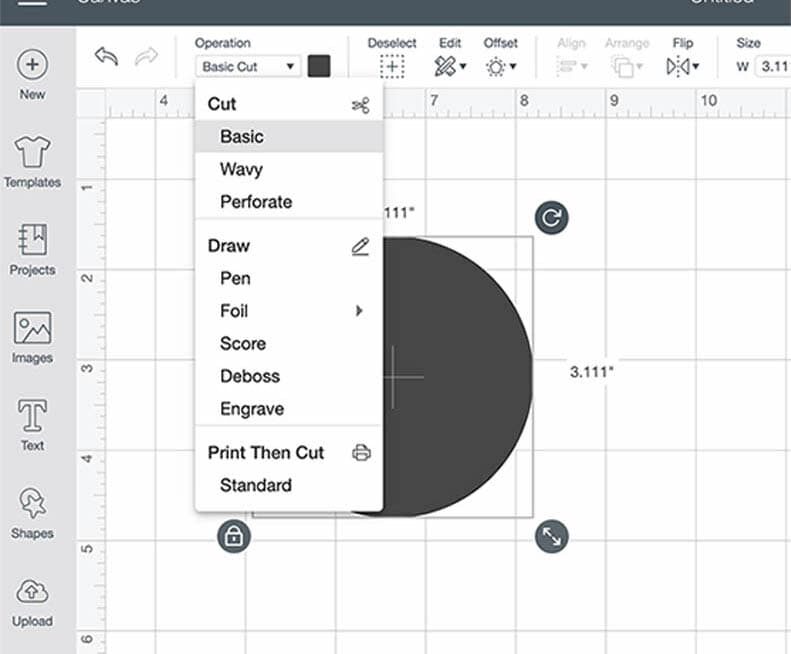Open the Edit tool dropdown
The width and height of the screenshot is (791, 654).
coord(450,66)
